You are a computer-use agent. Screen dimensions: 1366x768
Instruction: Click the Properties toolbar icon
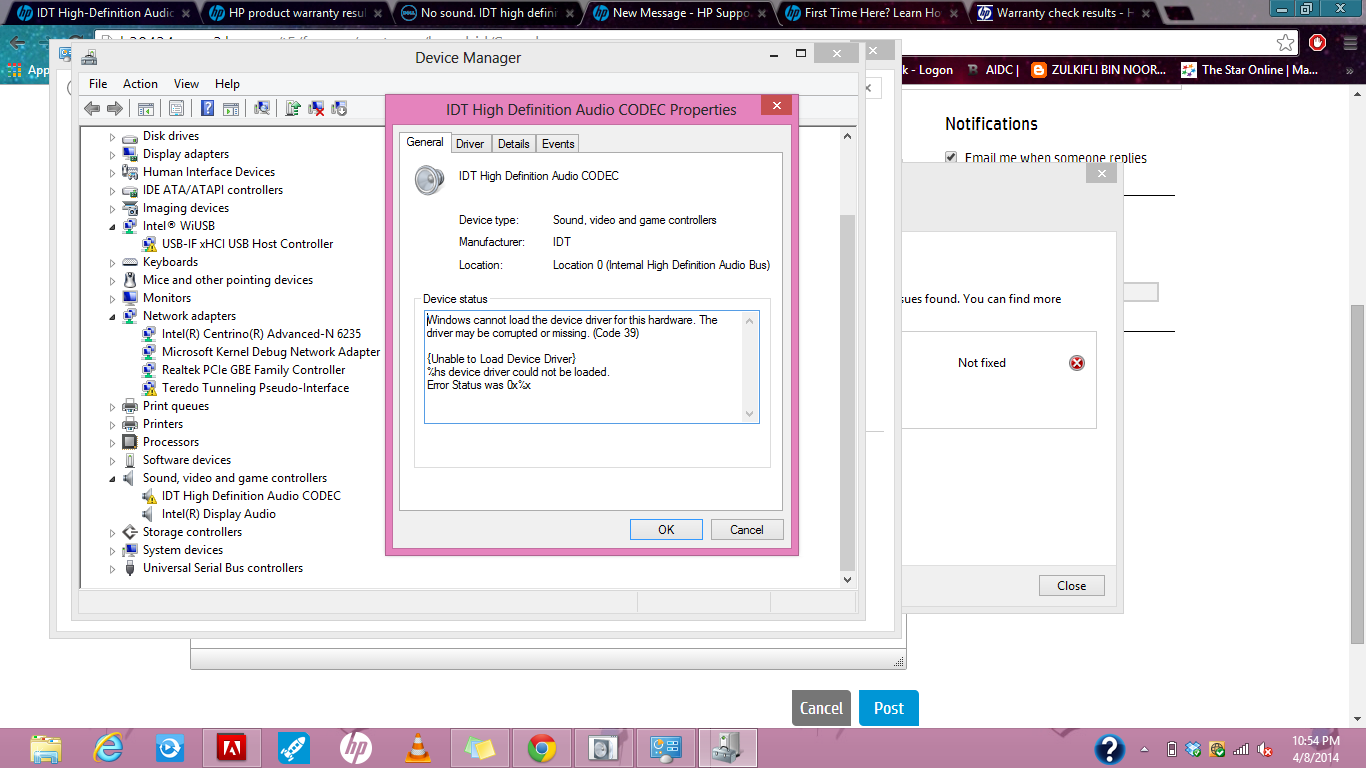pos(176,109)
